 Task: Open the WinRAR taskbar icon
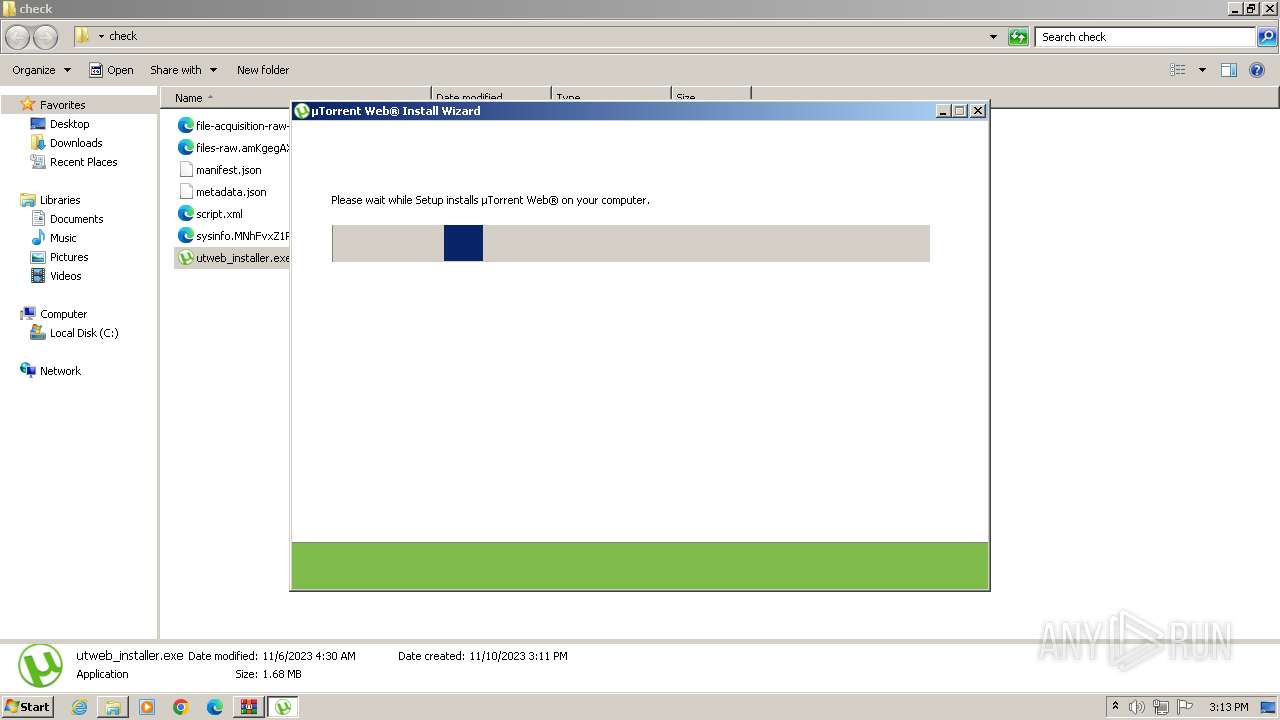click(x=248, y=707)
